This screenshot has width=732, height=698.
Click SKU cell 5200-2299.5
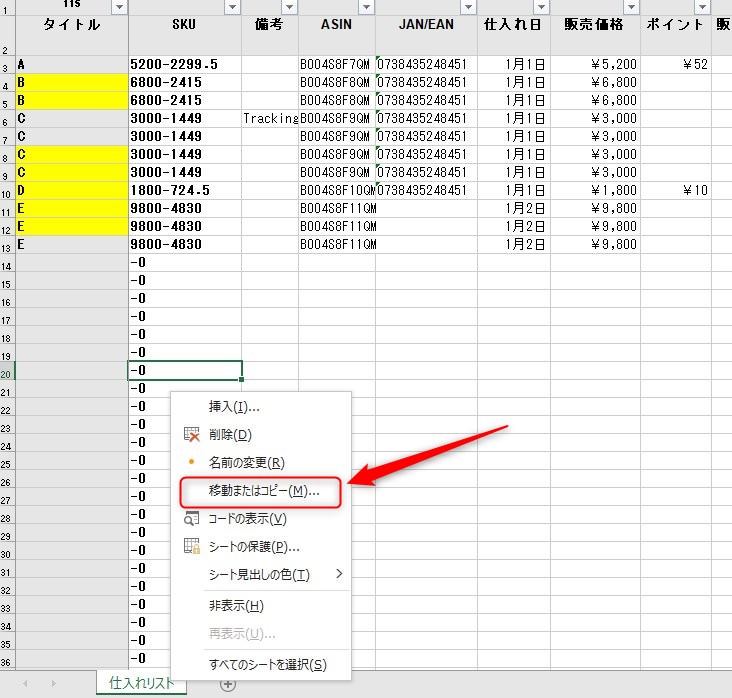185,64
